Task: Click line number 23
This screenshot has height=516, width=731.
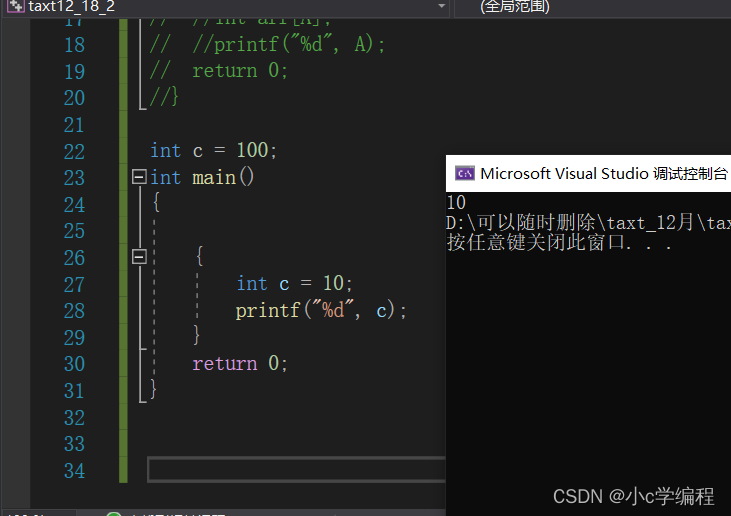Action: click(74, 178)
